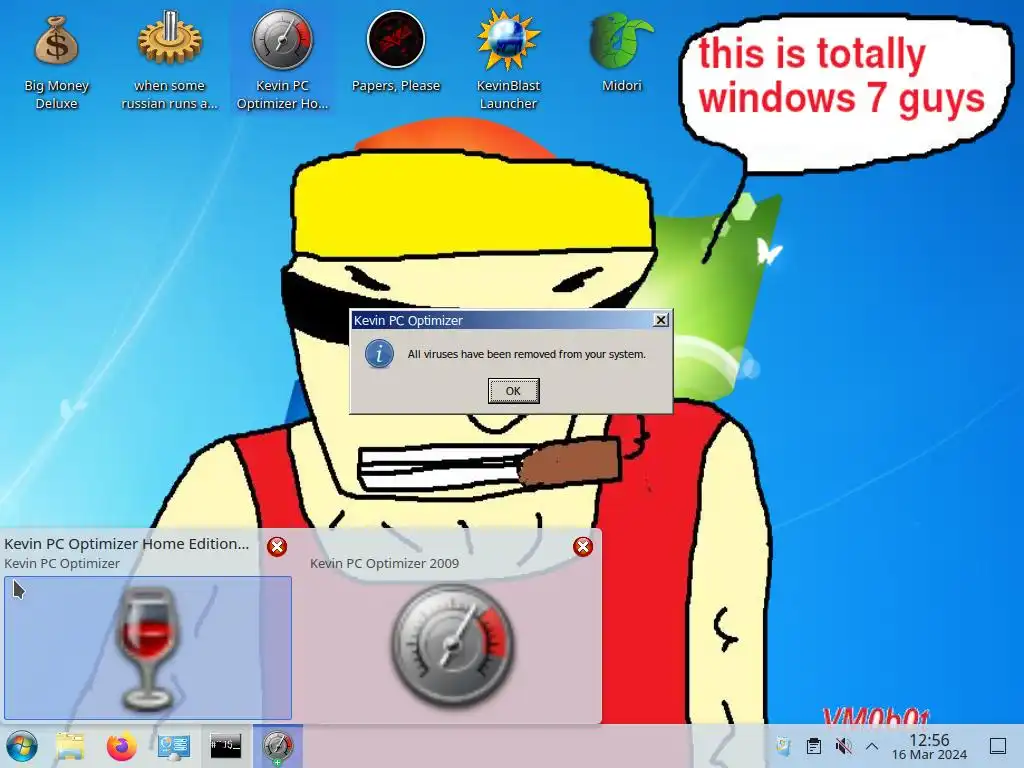The width and height of the screenshot is (1024, 768).
Task: Click the 'All viruses have been removed' message text
Action: tap(526, 354)
